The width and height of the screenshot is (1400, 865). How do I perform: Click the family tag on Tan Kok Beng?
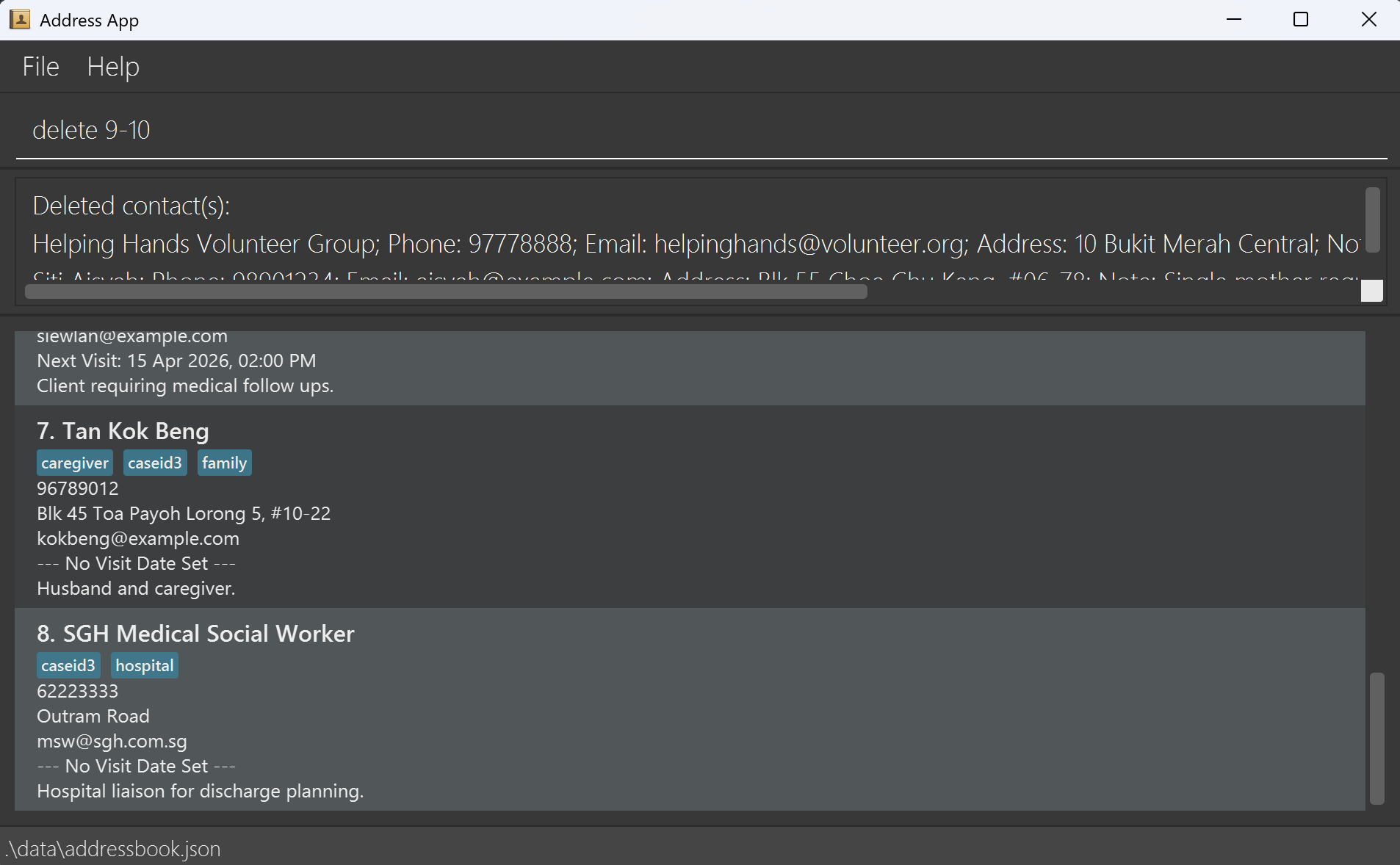point(224,463)
